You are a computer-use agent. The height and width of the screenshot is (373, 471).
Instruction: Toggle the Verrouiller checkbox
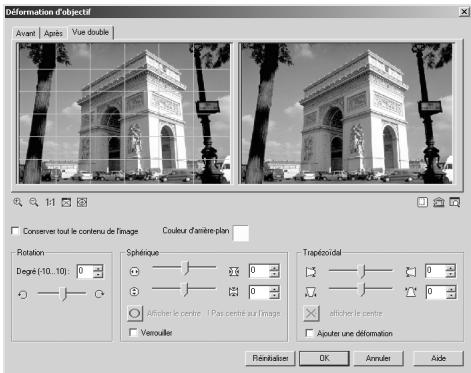click(133, 332)
